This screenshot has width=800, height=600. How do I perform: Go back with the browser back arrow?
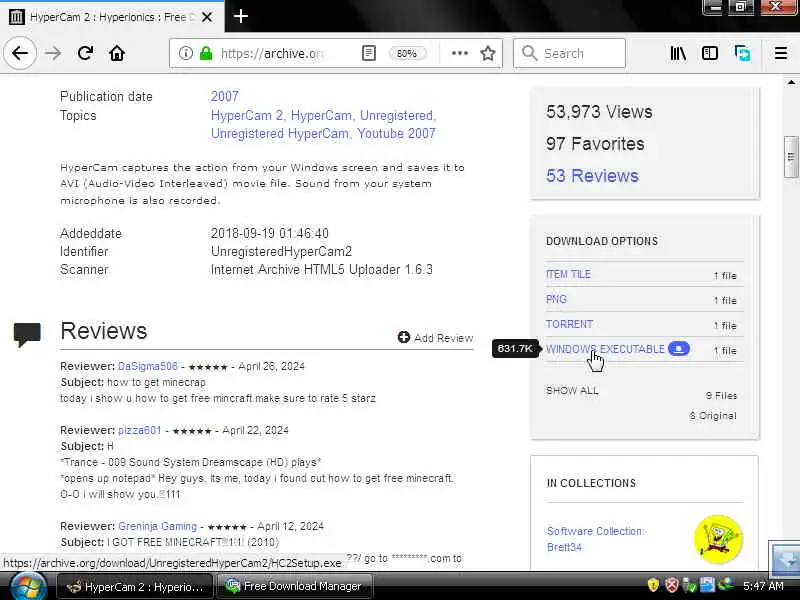click(20, 53)
